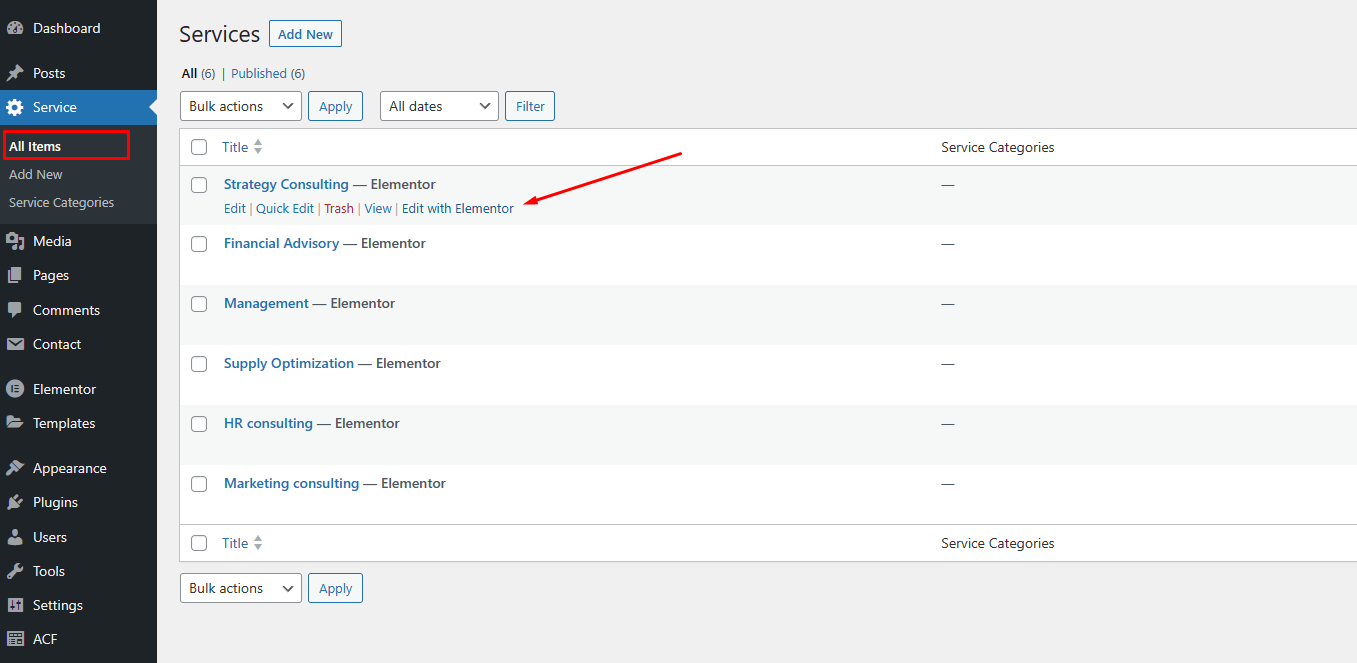Image resolution: width=1357 pixels, height=663 pixels.
Task: Click the Tools wrench icon
Action: click(x=15, y=571)
